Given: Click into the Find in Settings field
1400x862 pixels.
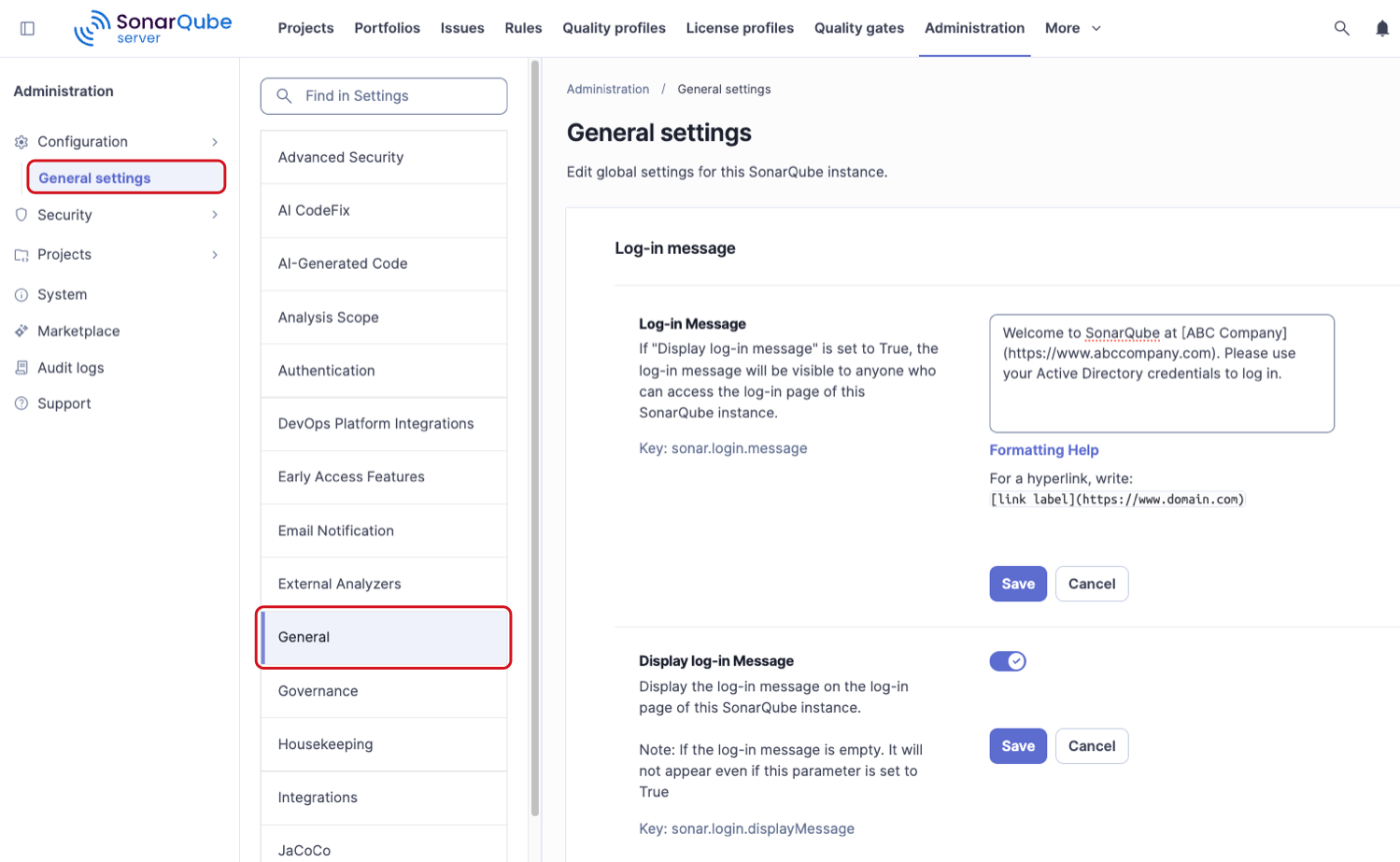Looking at the screenshot, I should point(384,96).
